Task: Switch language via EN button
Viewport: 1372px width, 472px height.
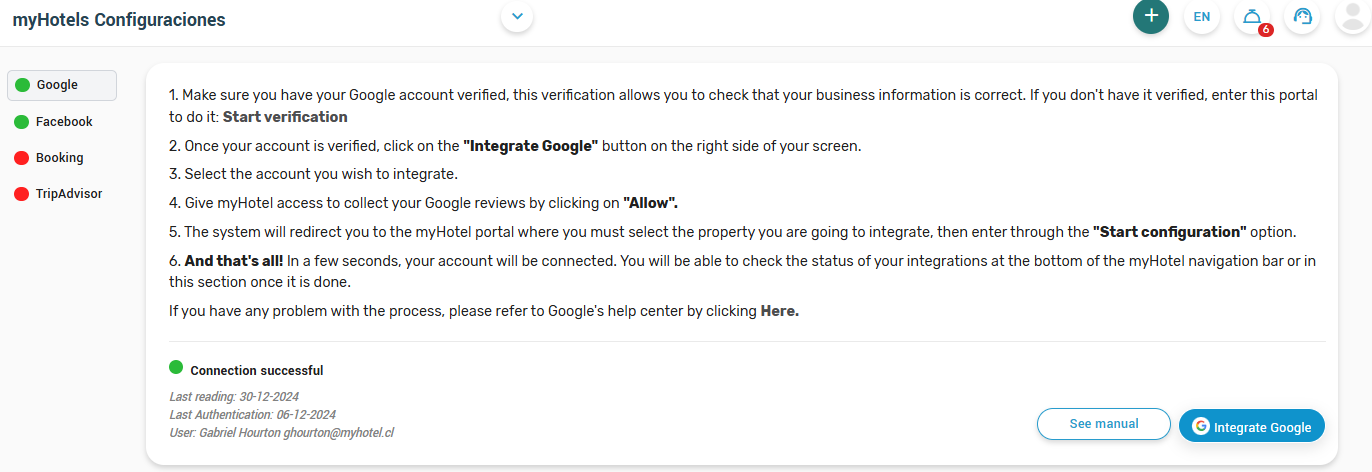Action: 1201,16
